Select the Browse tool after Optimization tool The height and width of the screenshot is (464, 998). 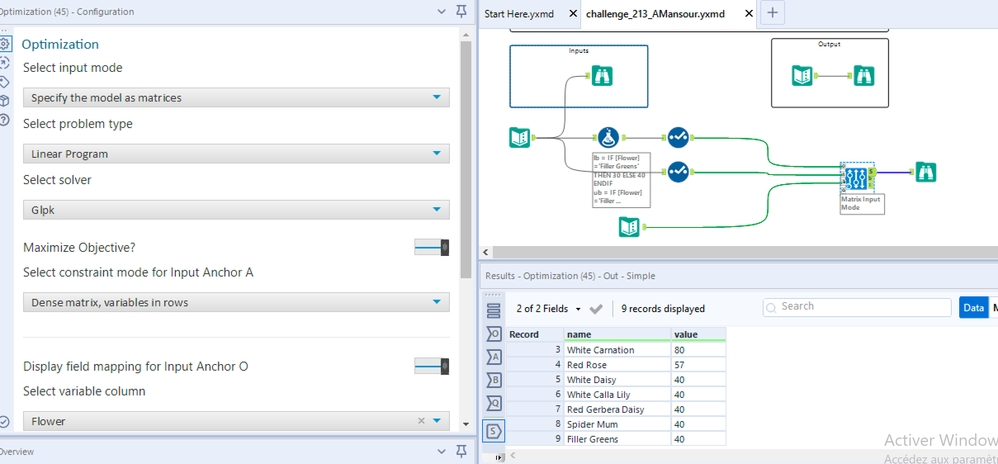point(926,172)
